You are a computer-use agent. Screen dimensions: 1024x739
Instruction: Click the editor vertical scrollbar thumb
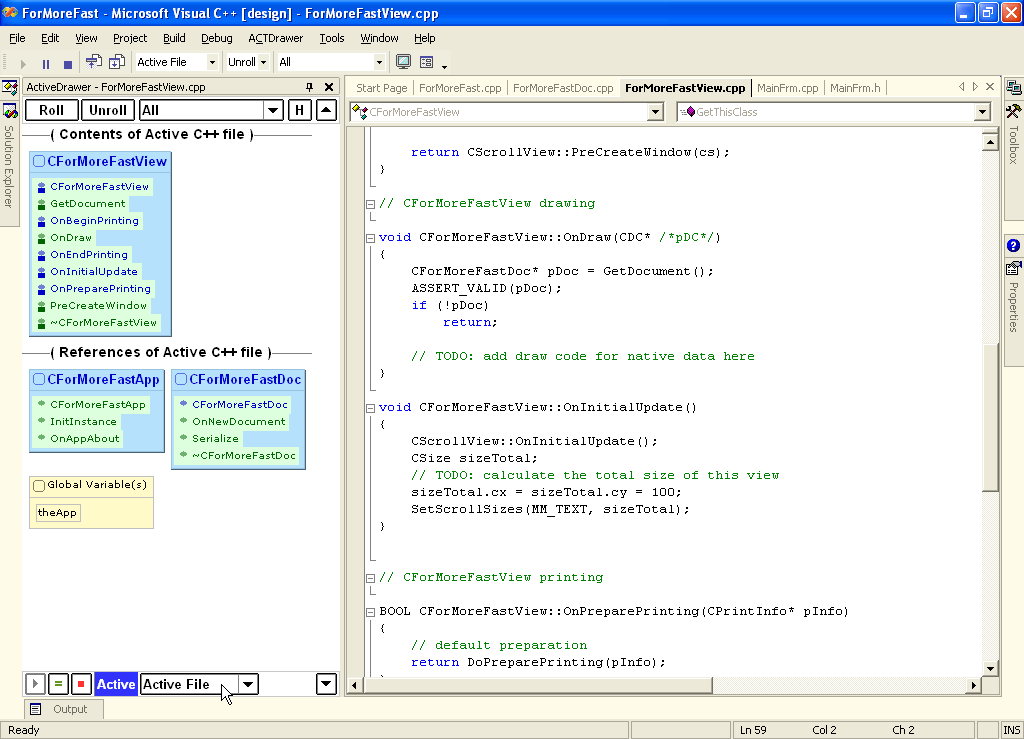[x=990, y=418]
